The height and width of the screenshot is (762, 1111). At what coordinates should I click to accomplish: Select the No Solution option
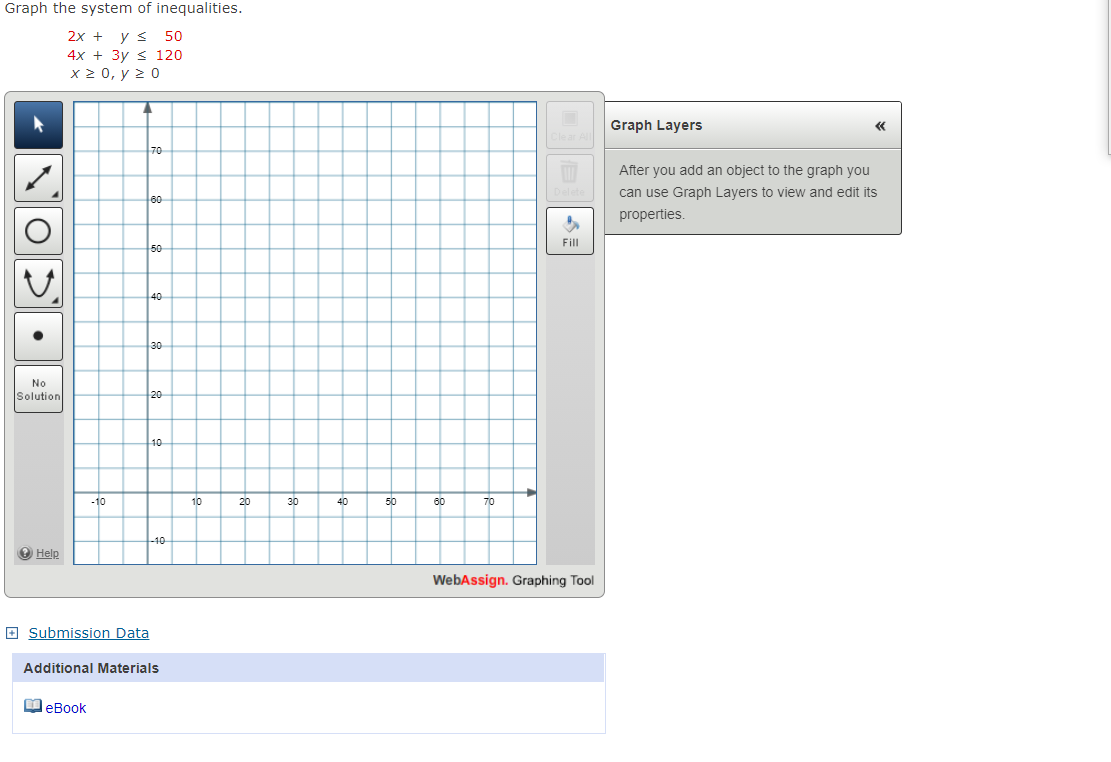pos(38,388)
